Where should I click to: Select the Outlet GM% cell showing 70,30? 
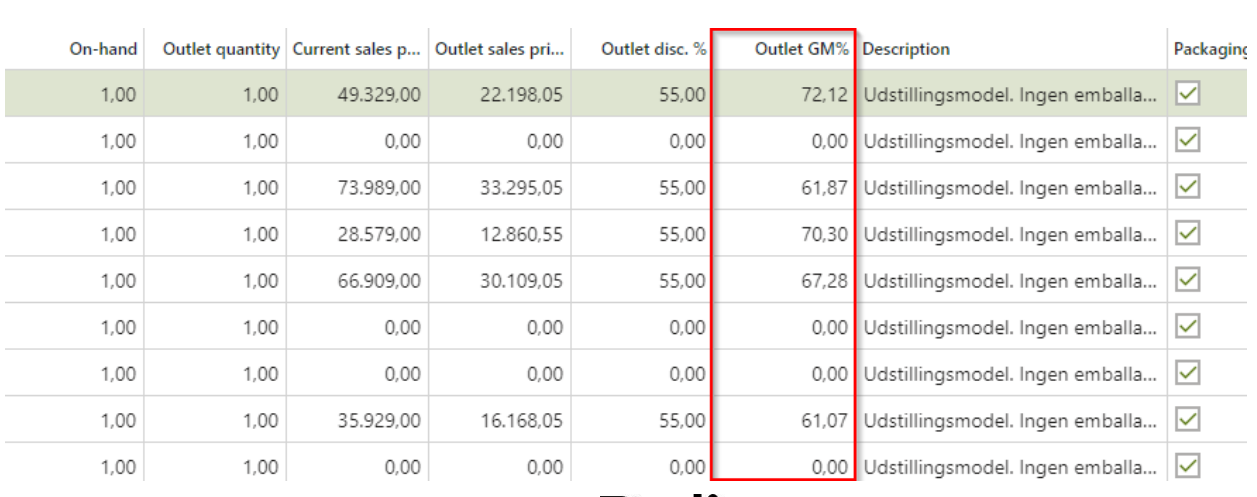[x=824, y=234]
